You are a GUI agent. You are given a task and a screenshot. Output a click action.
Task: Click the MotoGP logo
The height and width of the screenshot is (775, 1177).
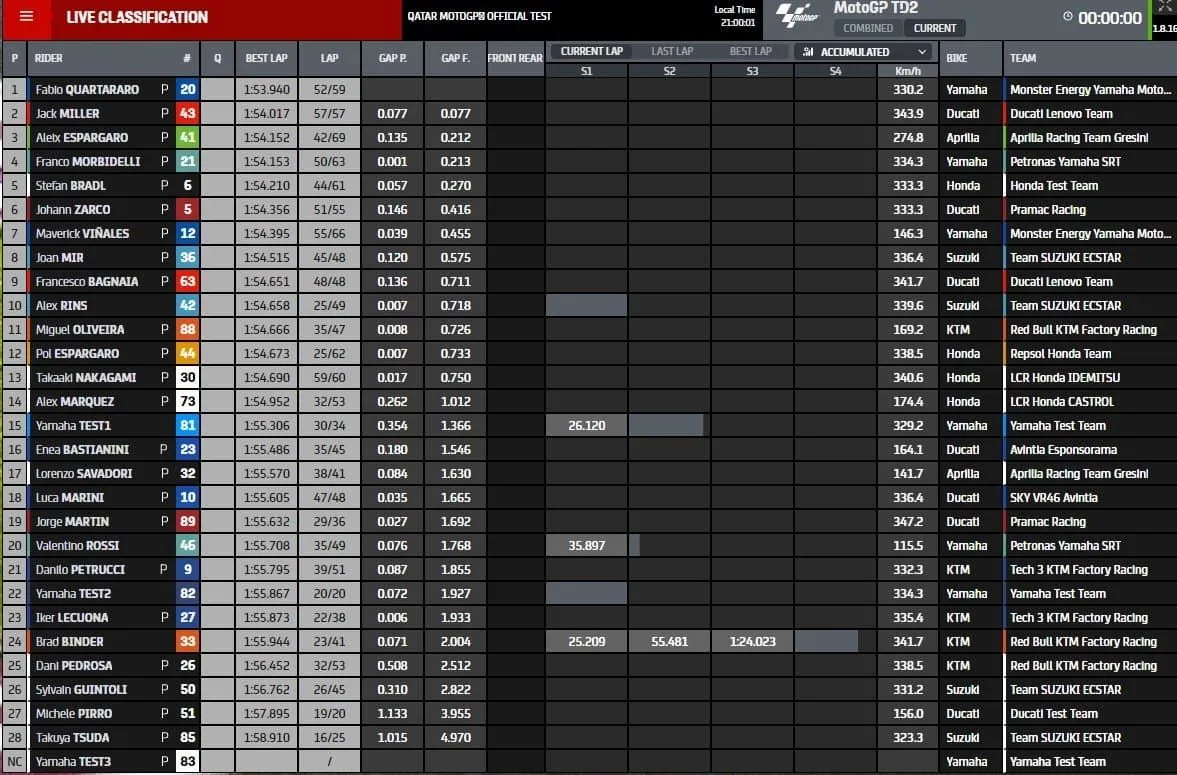tap(797, 16)
